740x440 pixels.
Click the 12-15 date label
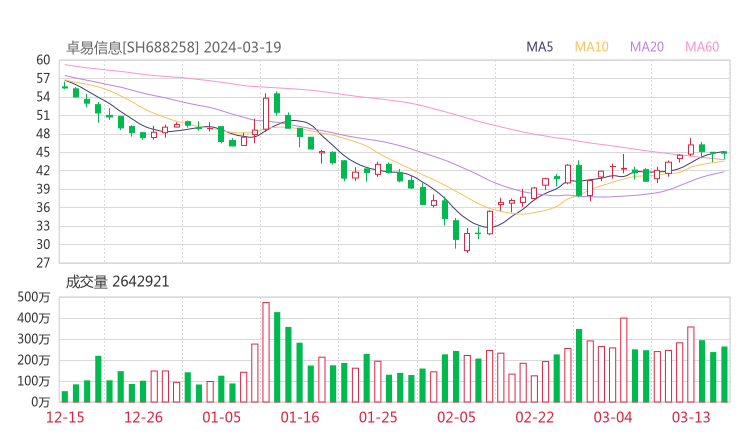pos(65,417)
